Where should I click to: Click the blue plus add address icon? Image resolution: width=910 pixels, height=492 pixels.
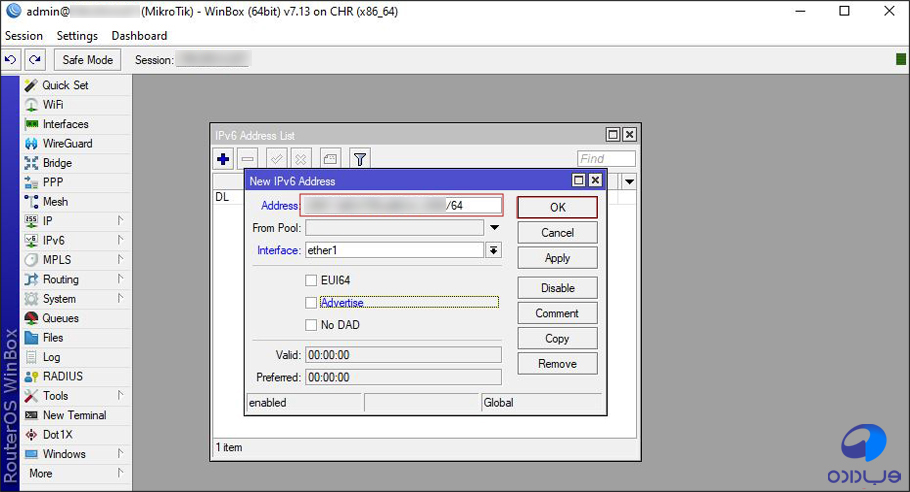(223, 159)
